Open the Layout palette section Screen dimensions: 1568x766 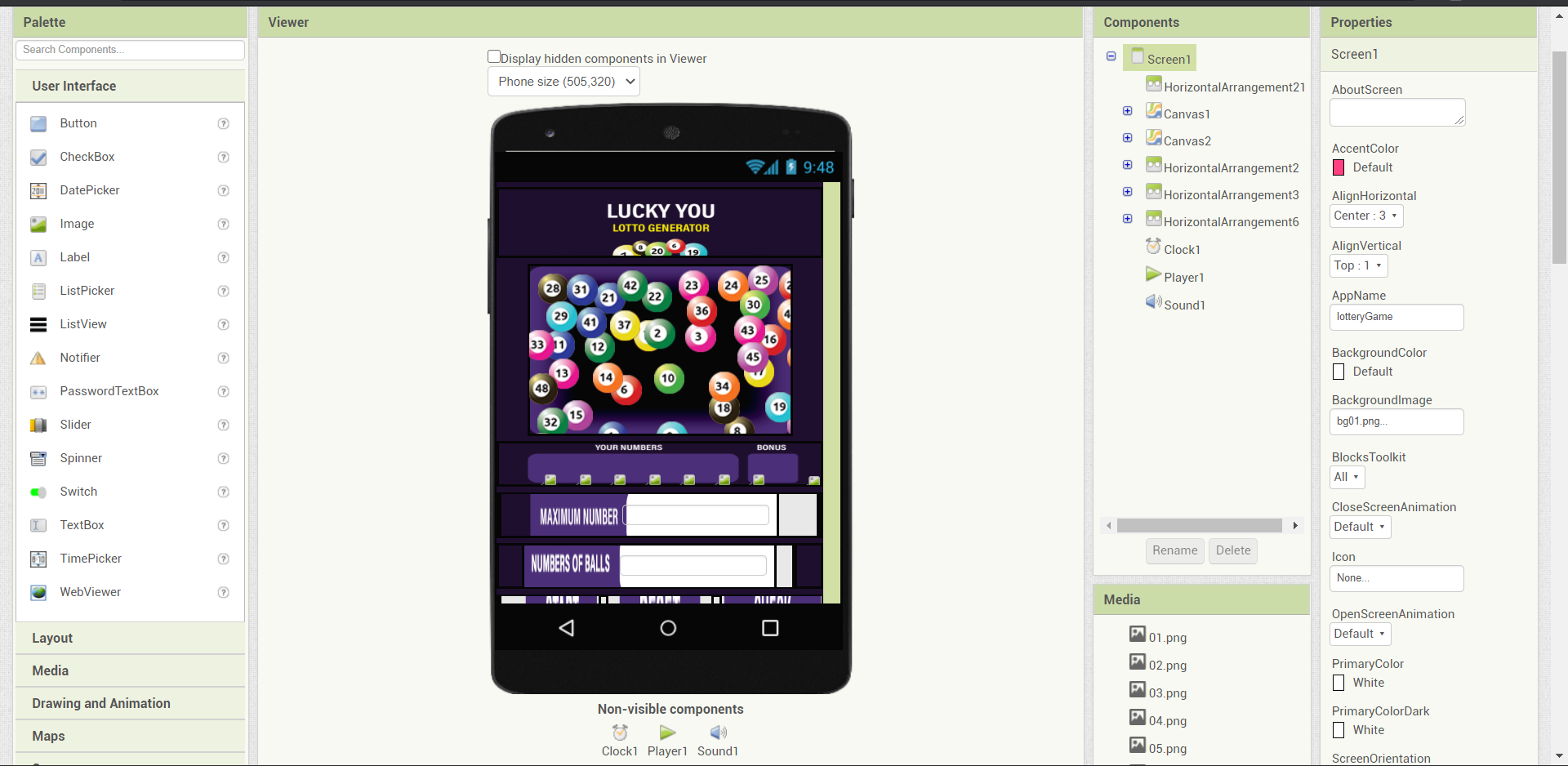click(x=130, y=639)
